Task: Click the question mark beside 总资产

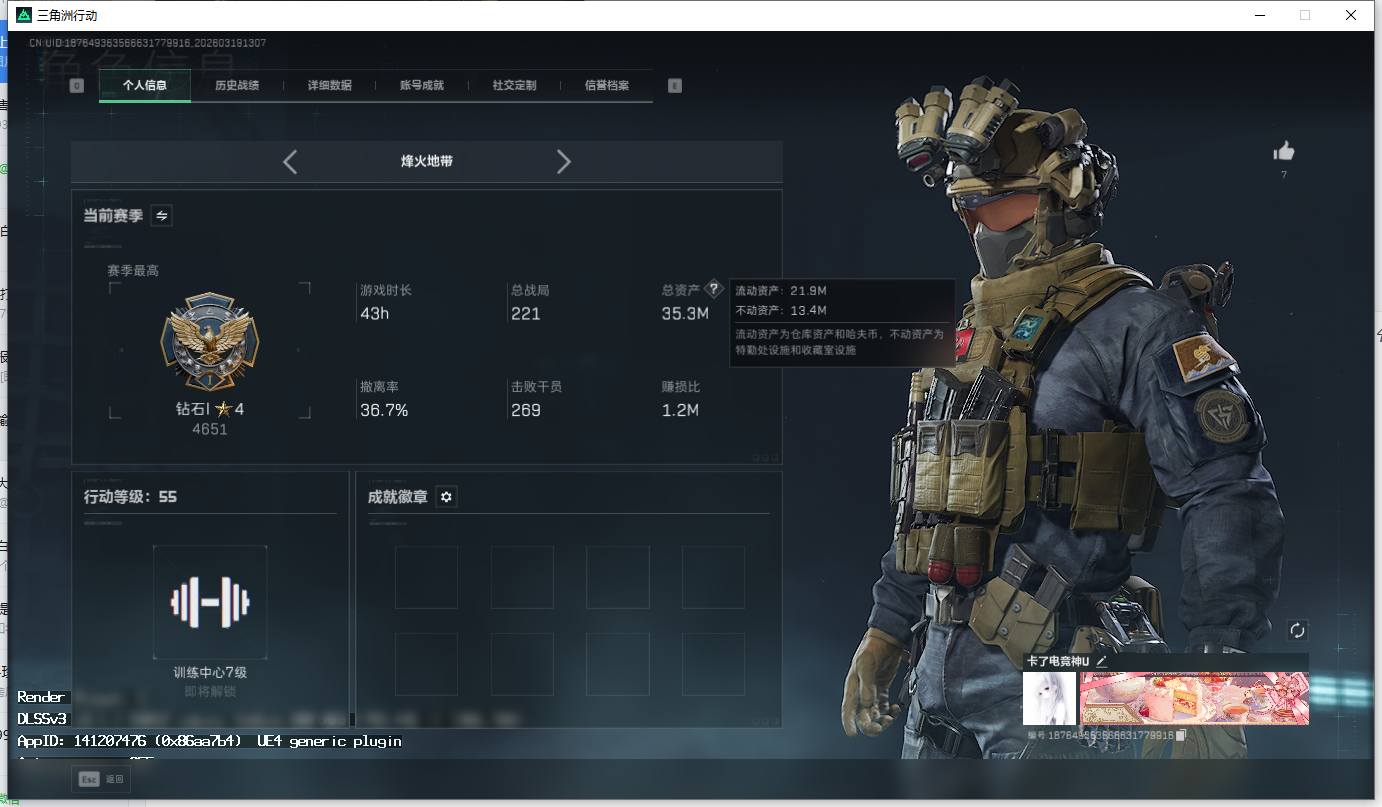Action: click(713, 289)
